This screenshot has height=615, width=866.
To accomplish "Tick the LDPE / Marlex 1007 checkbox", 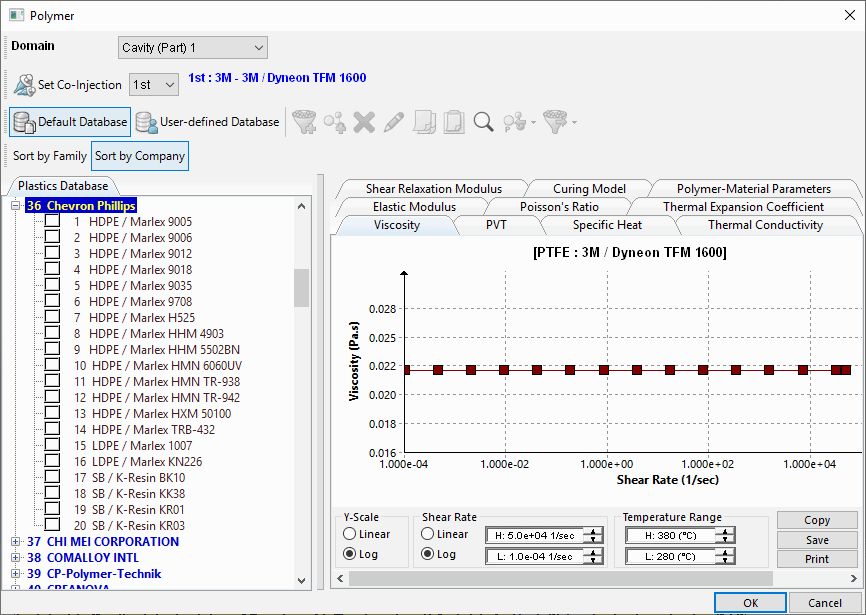I will 52,445.
